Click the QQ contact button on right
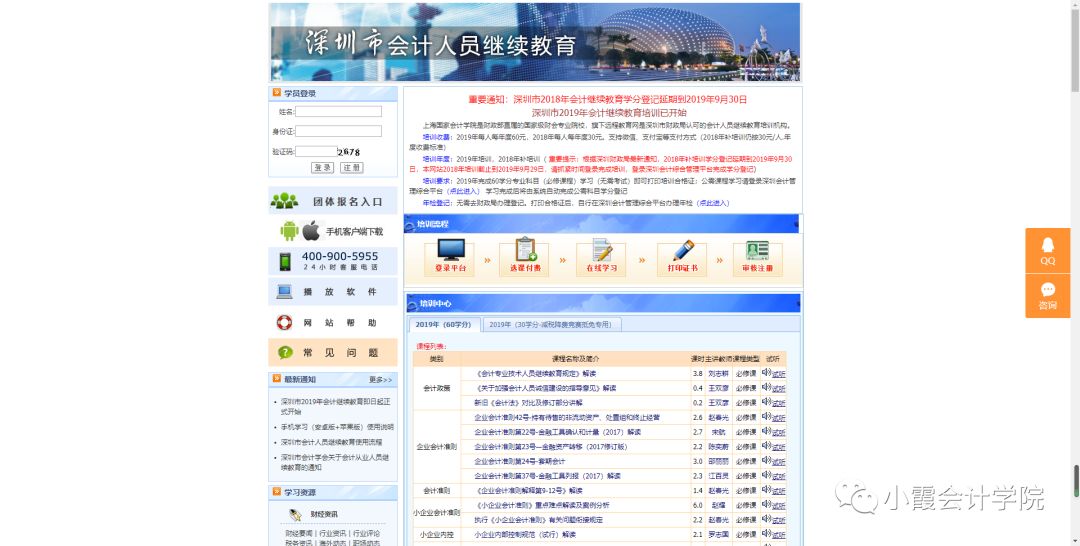 [1048, 251]
